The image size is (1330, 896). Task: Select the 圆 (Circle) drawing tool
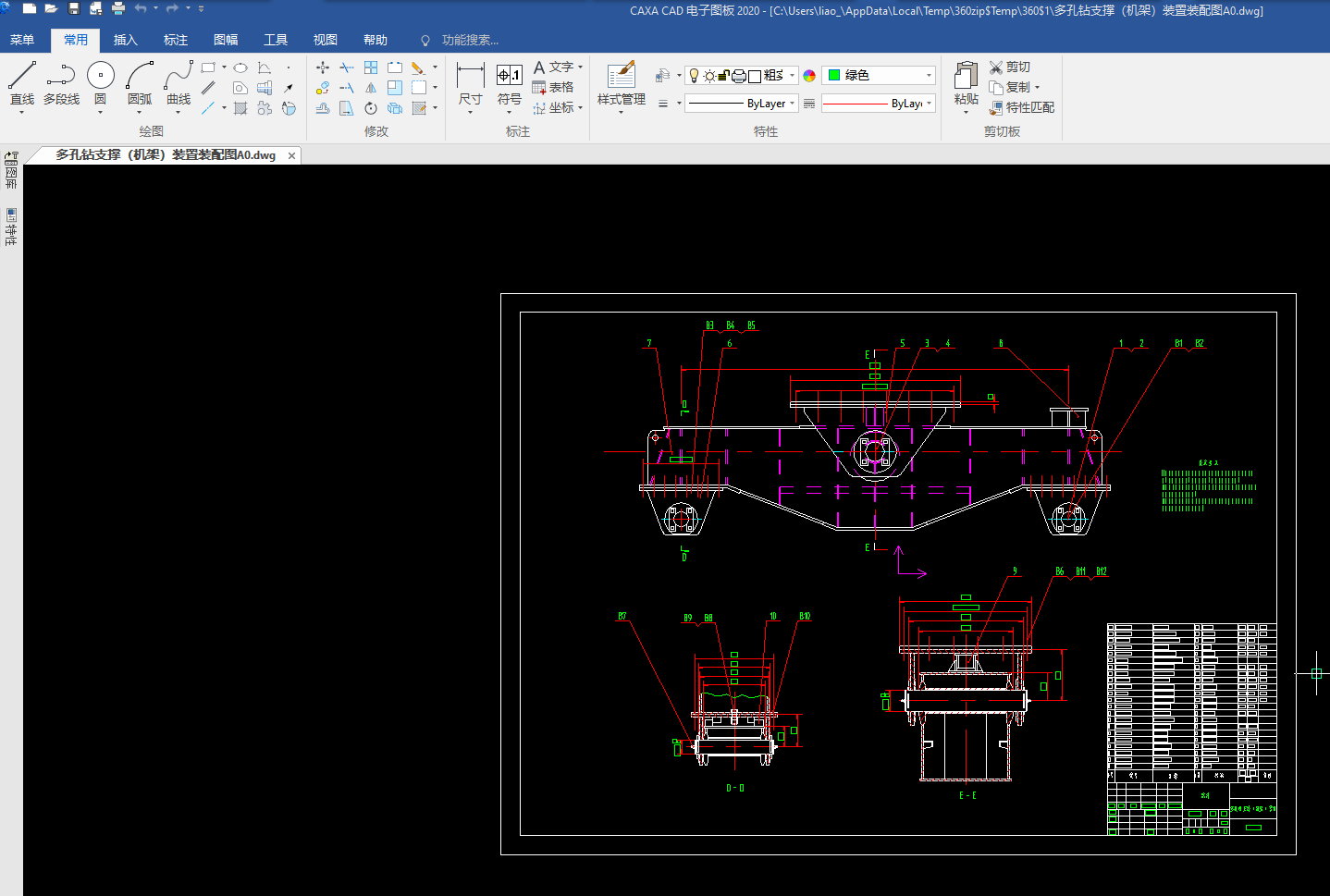(100, 83)
